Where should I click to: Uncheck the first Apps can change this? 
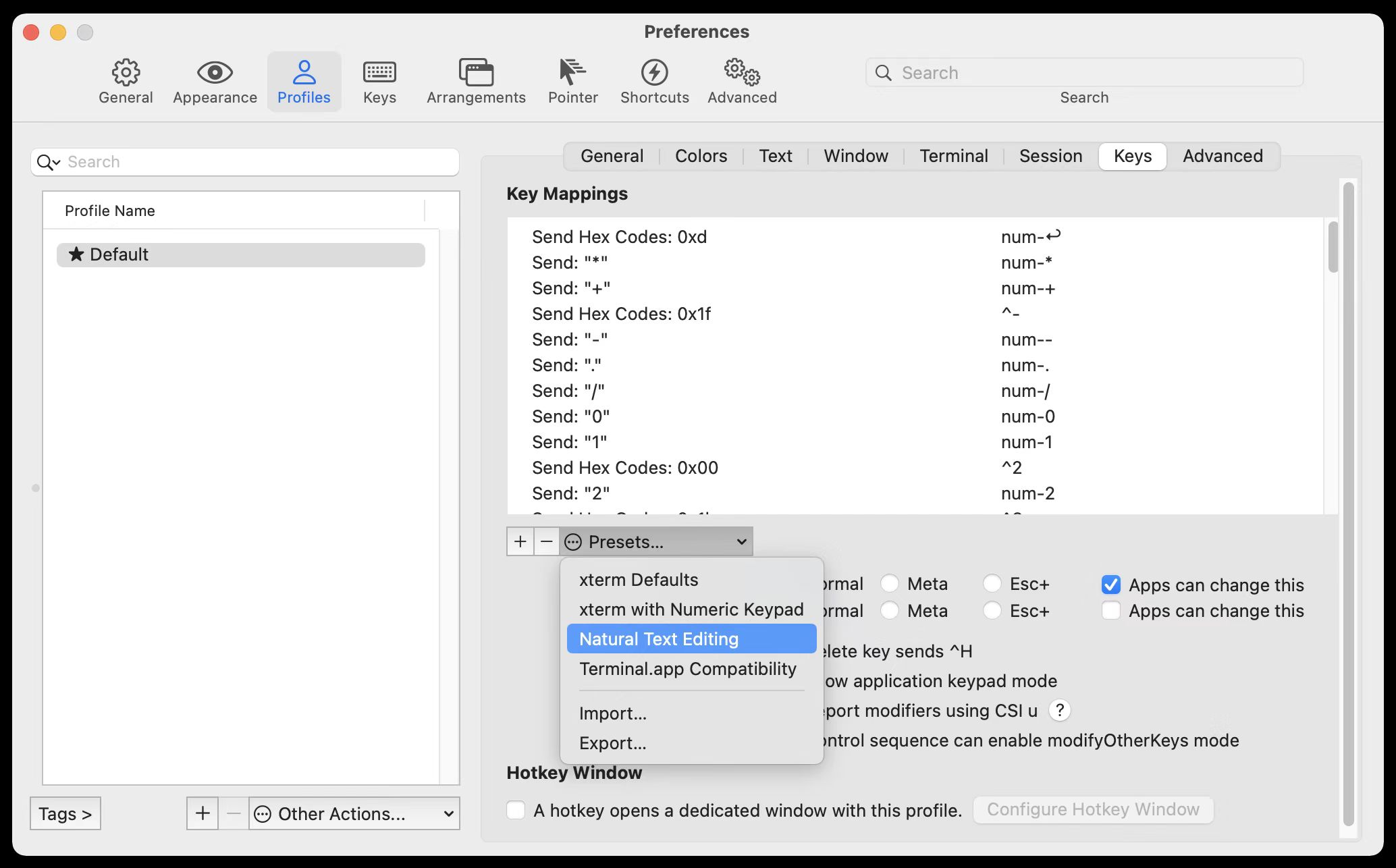point(1110,584)
